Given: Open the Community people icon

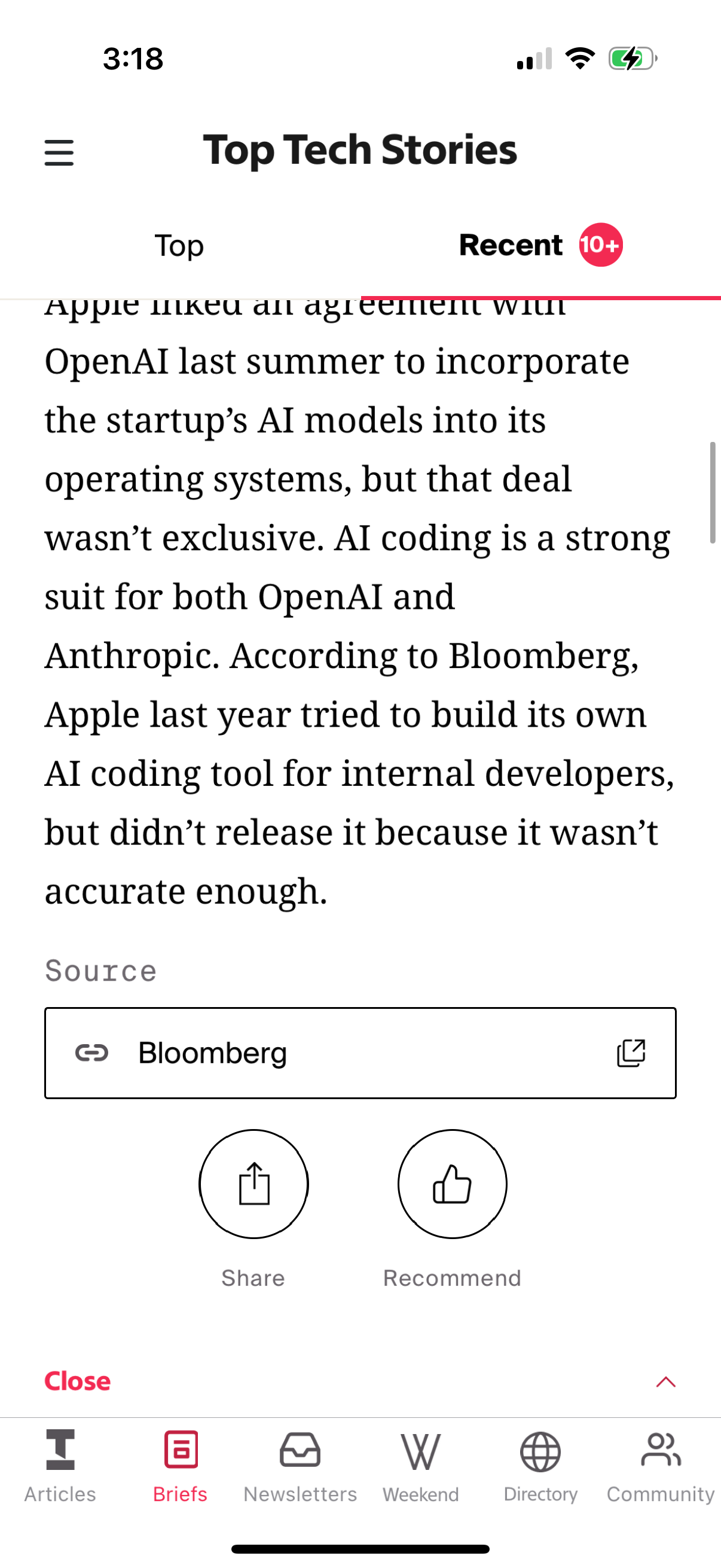Looking at the screenshot, I should tap(660, 1455).
